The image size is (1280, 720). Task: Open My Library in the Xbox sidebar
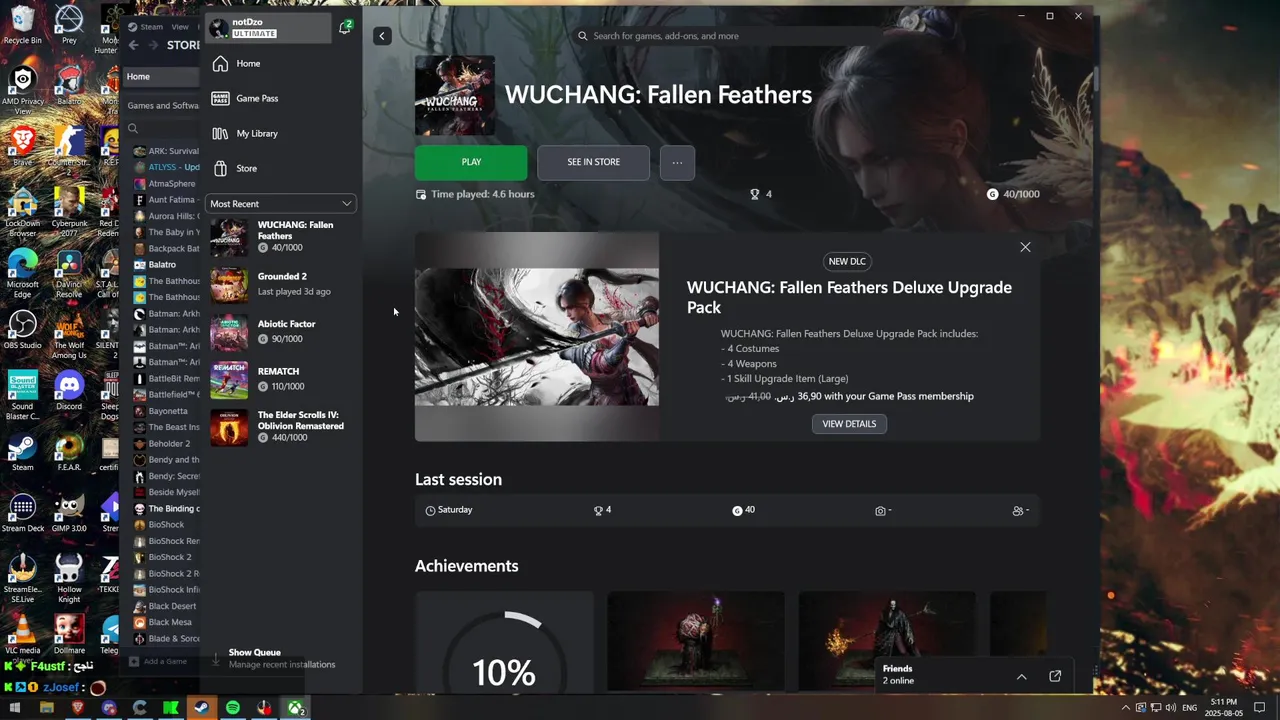245,133
